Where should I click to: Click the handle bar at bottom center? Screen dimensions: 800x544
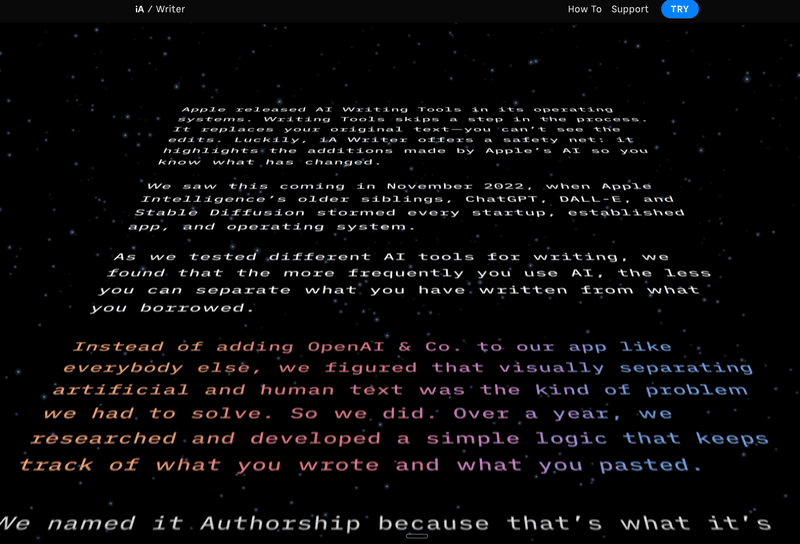coord(417,536)
